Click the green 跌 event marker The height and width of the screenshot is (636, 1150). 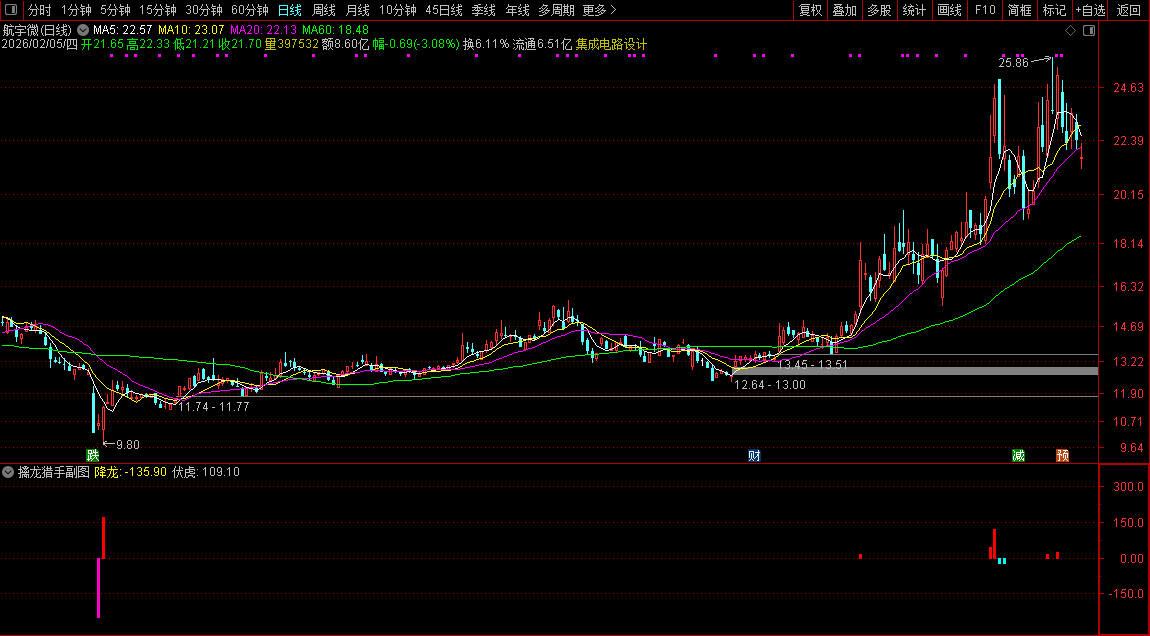click(x=93, y=455)
